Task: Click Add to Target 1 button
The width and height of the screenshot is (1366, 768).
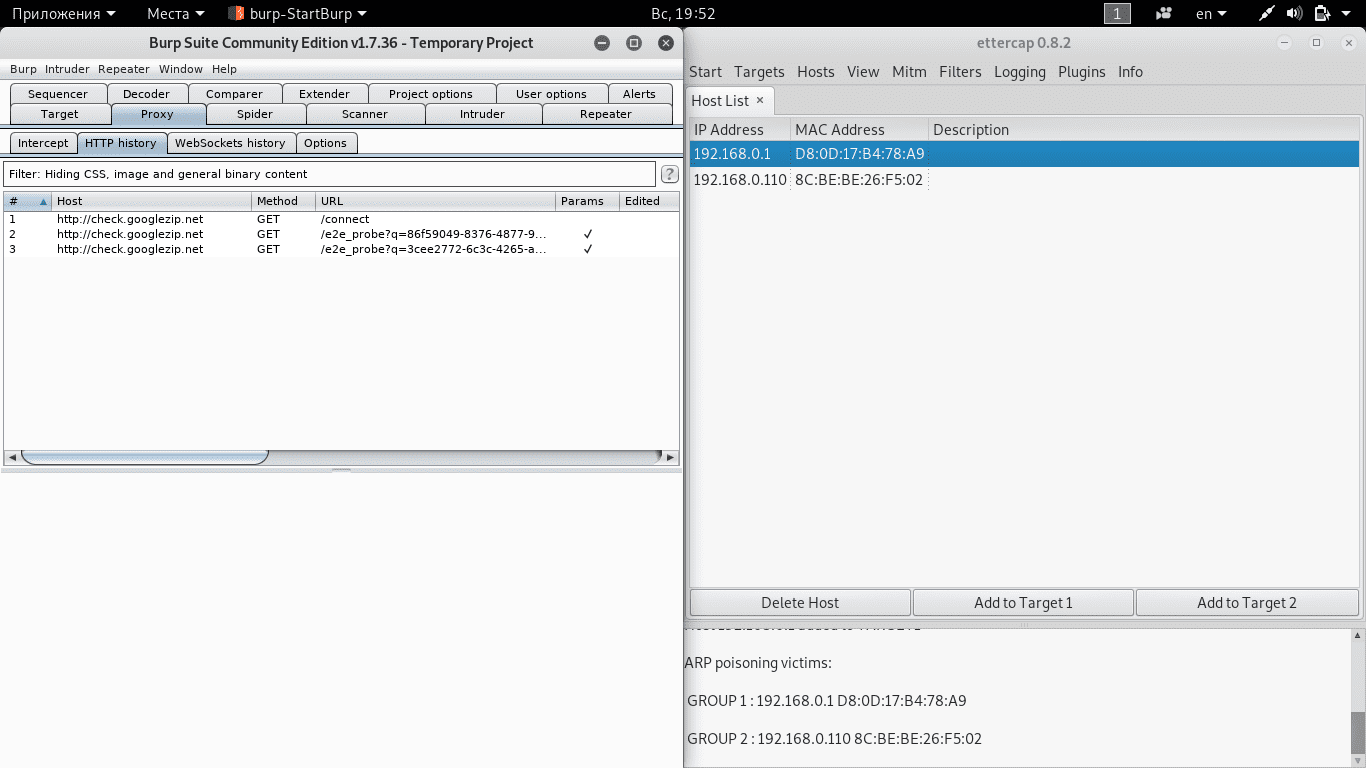Action: [1023, 603]
